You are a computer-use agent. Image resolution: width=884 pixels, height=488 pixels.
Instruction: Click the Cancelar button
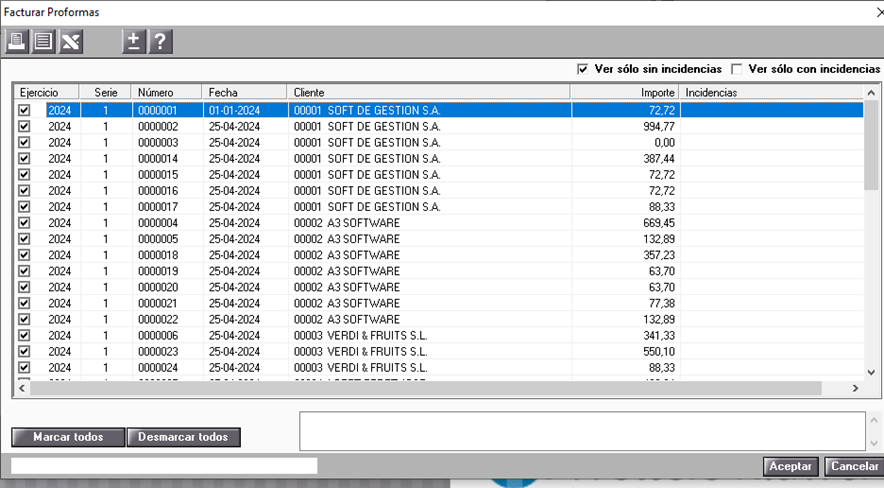click(x=854, y=466)
